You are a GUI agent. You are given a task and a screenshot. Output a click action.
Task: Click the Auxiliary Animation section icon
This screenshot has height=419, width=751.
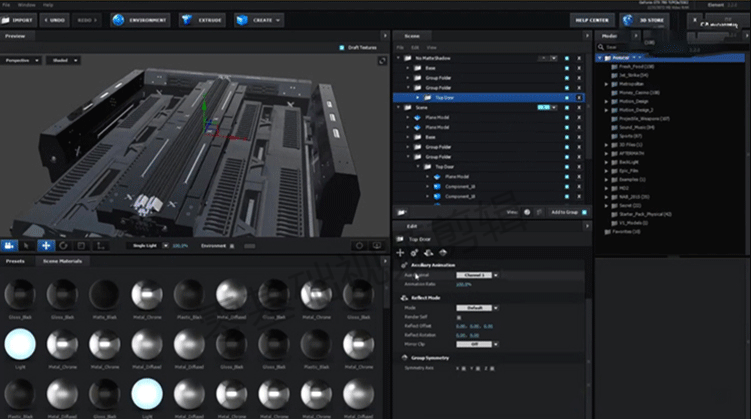coord(403,266)
